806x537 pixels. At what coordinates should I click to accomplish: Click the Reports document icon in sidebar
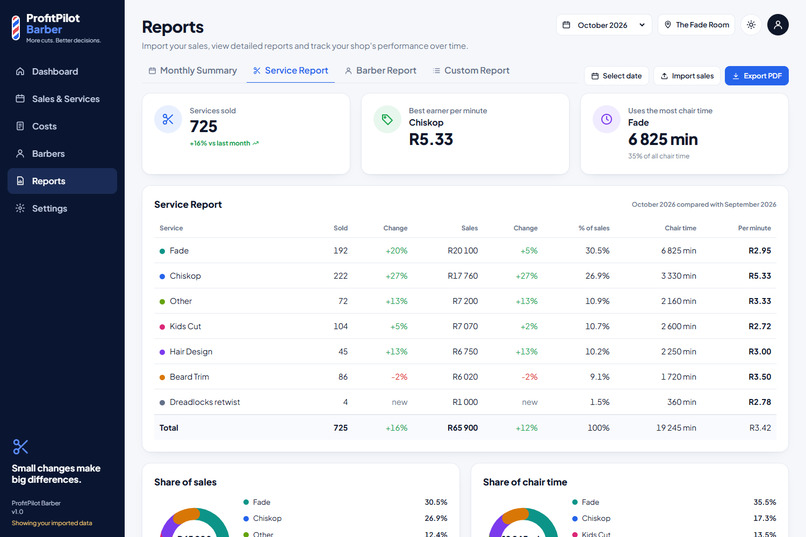coord(20,181)
